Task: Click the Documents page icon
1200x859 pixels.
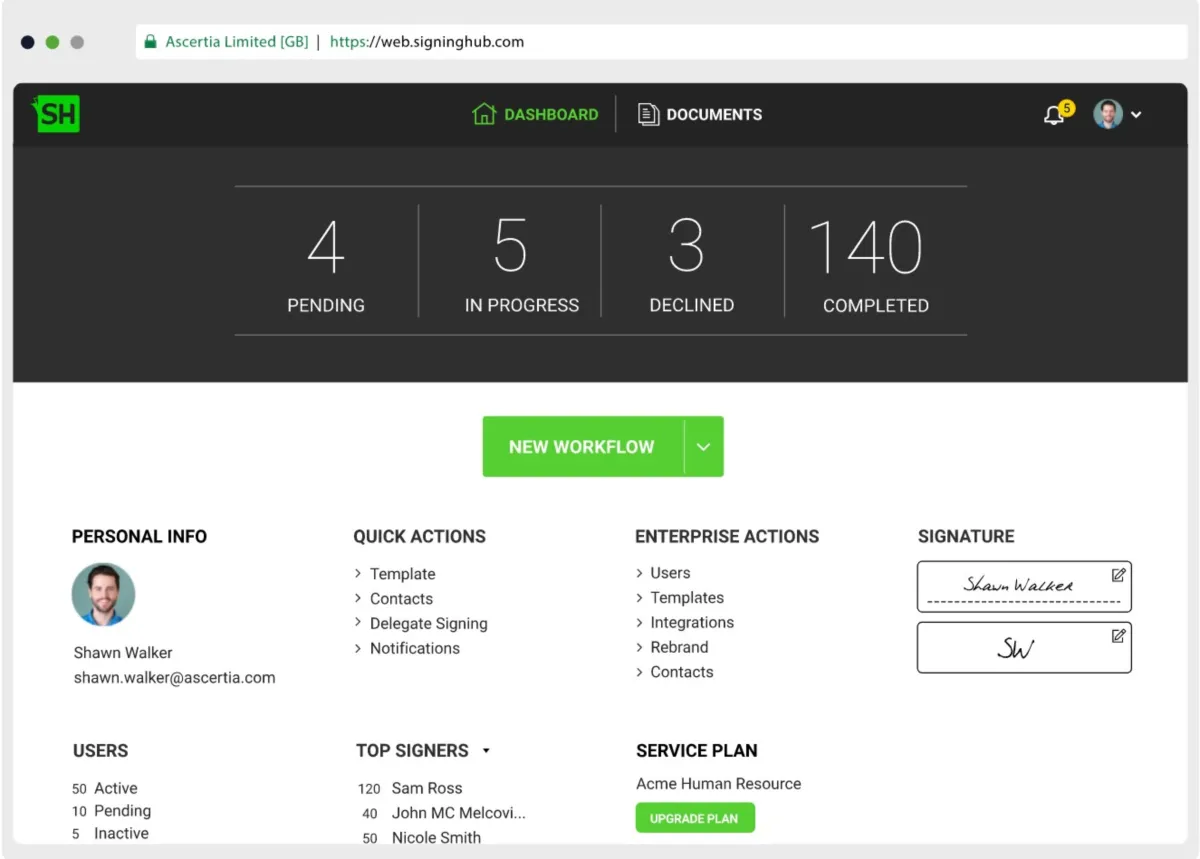Action: tap(649, 115)
